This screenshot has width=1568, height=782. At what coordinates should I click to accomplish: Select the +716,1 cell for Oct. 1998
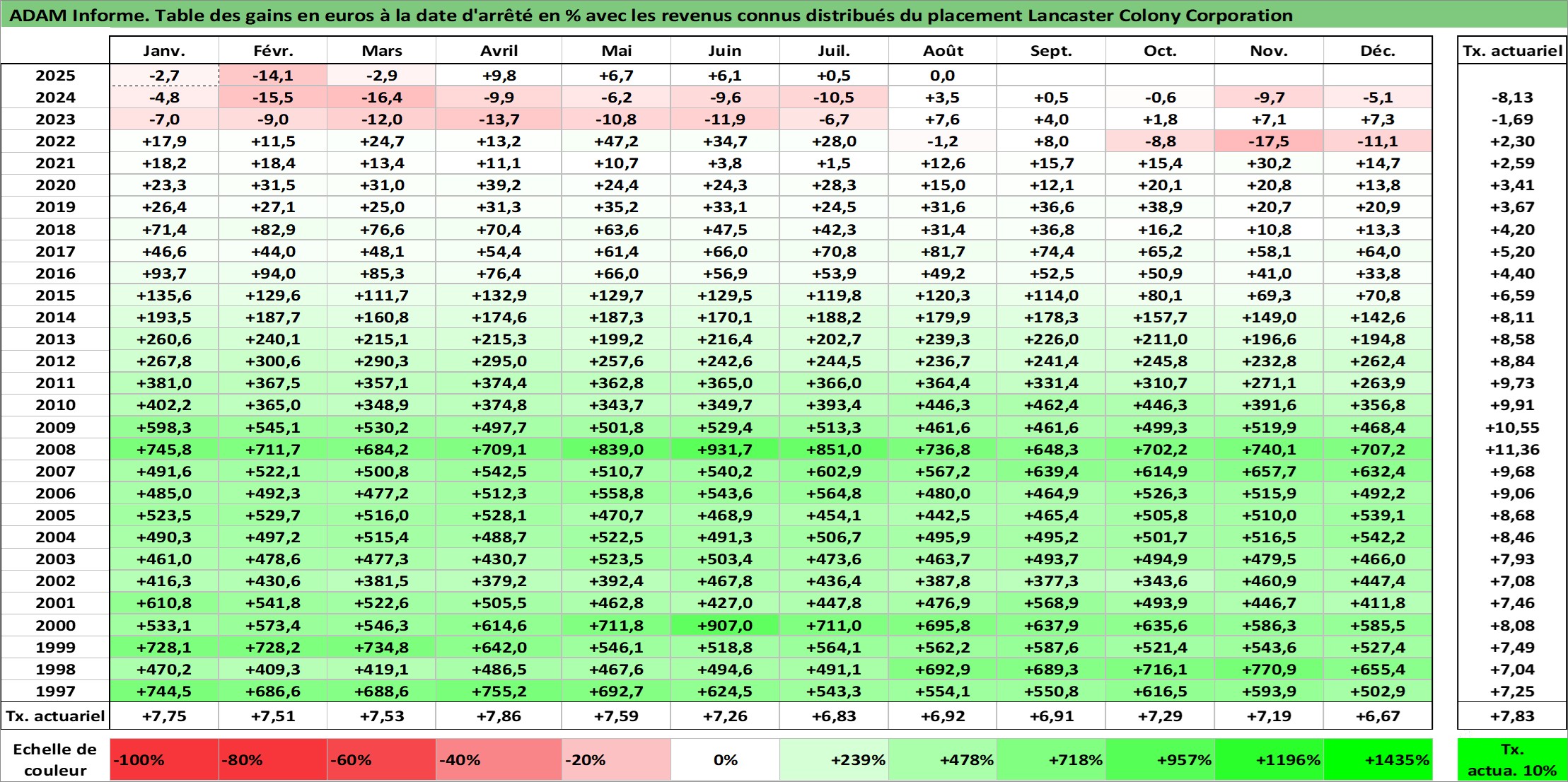[x=1160, y=670]
